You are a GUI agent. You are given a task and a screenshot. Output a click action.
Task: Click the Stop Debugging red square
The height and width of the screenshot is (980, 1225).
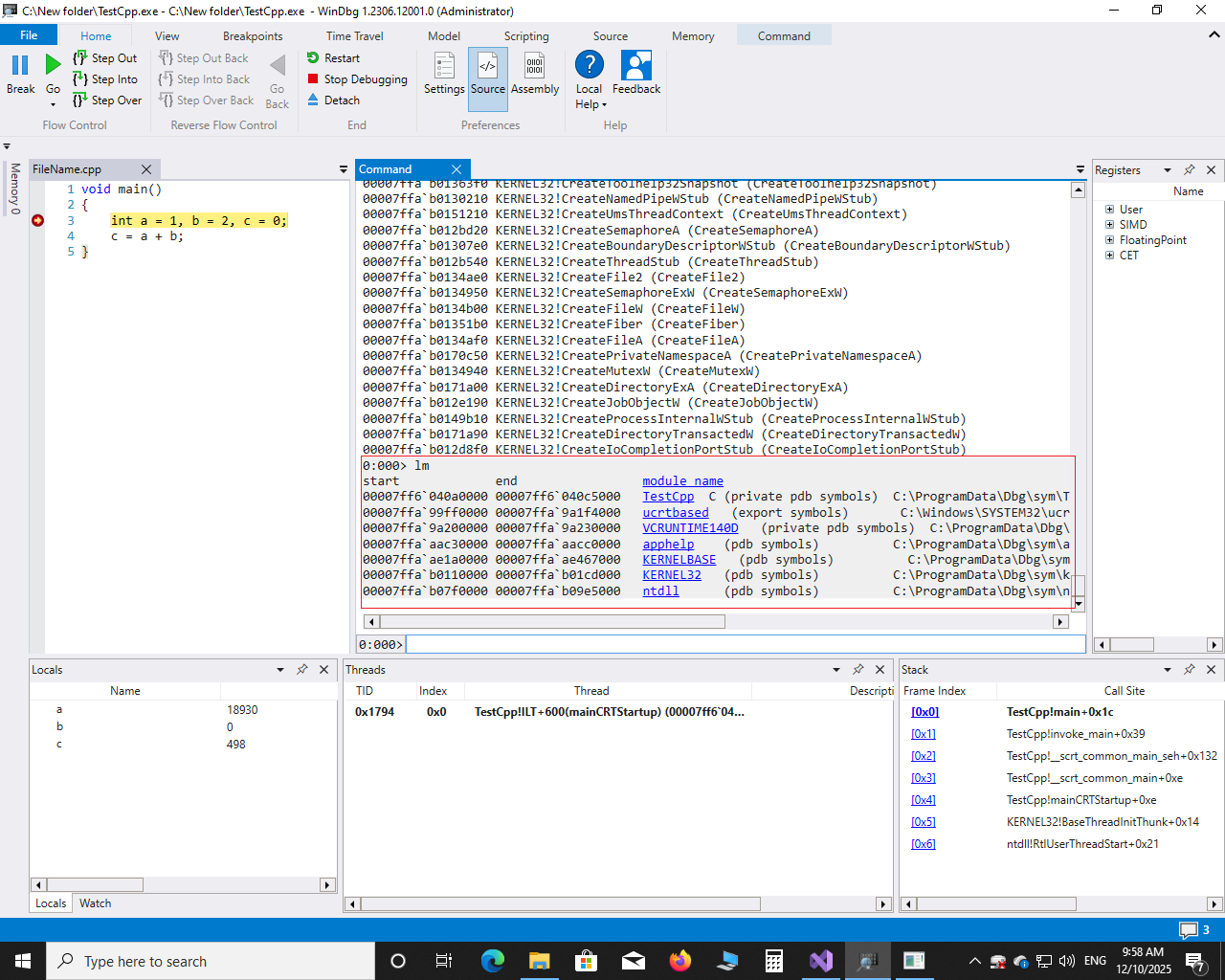[x=313, y=79]
